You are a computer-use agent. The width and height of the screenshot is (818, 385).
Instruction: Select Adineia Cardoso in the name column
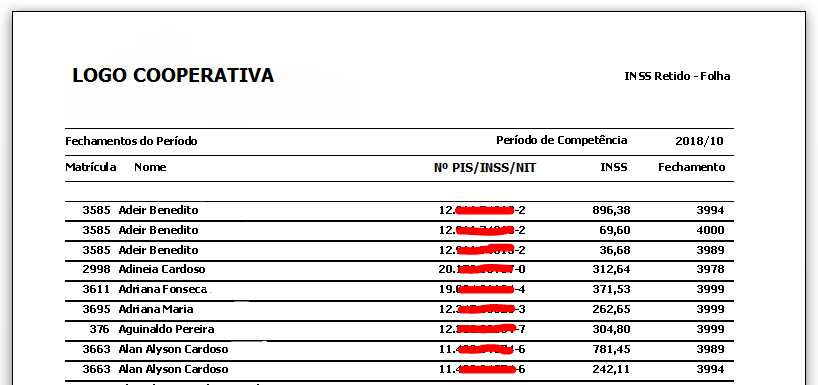pyautogui.click(x=162, y=270)
